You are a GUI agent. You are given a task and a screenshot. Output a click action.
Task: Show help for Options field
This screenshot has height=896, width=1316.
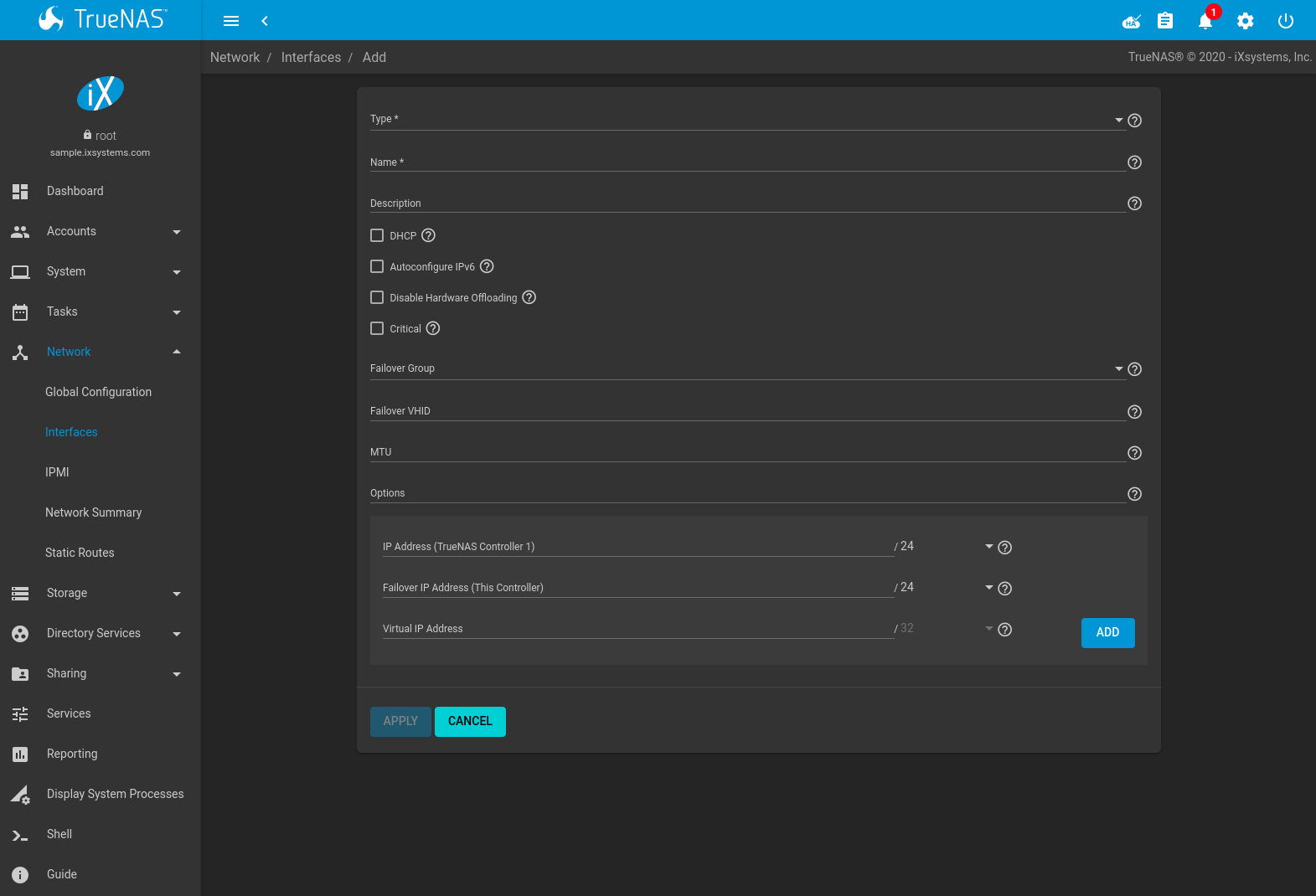[x=1135, y=494]
